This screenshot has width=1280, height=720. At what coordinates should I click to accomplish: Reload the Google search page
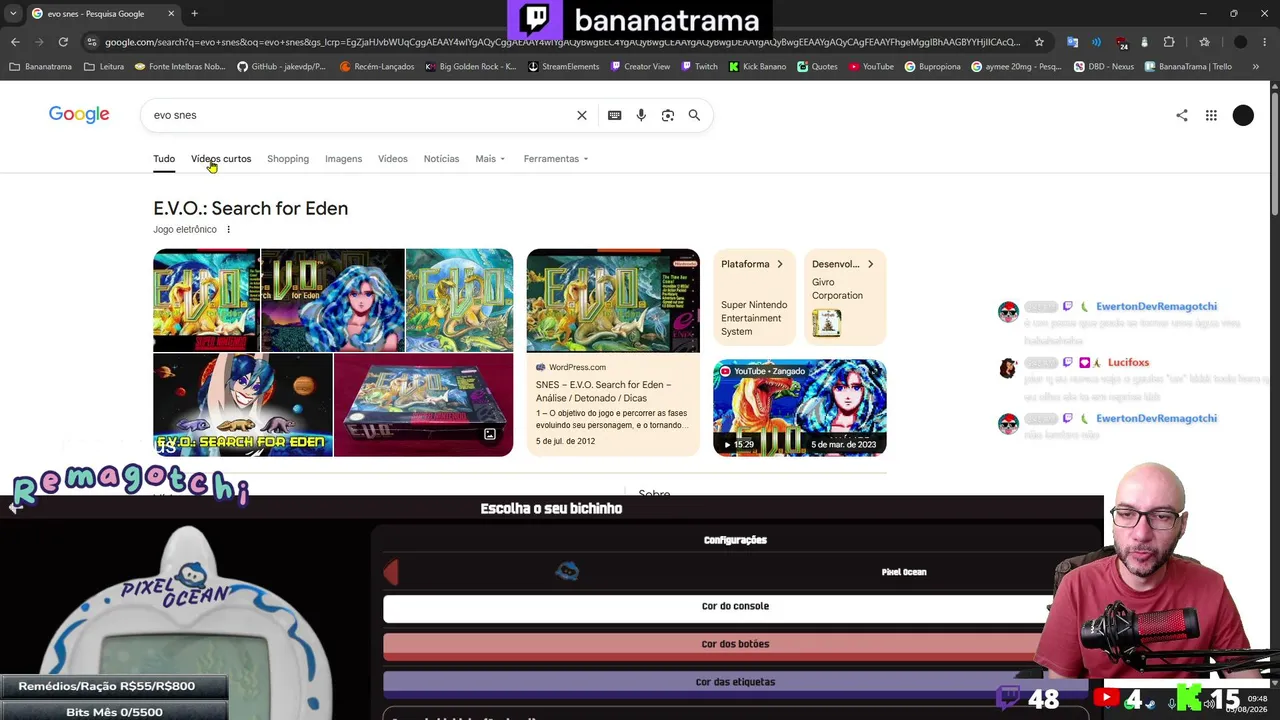pos(63,42)
